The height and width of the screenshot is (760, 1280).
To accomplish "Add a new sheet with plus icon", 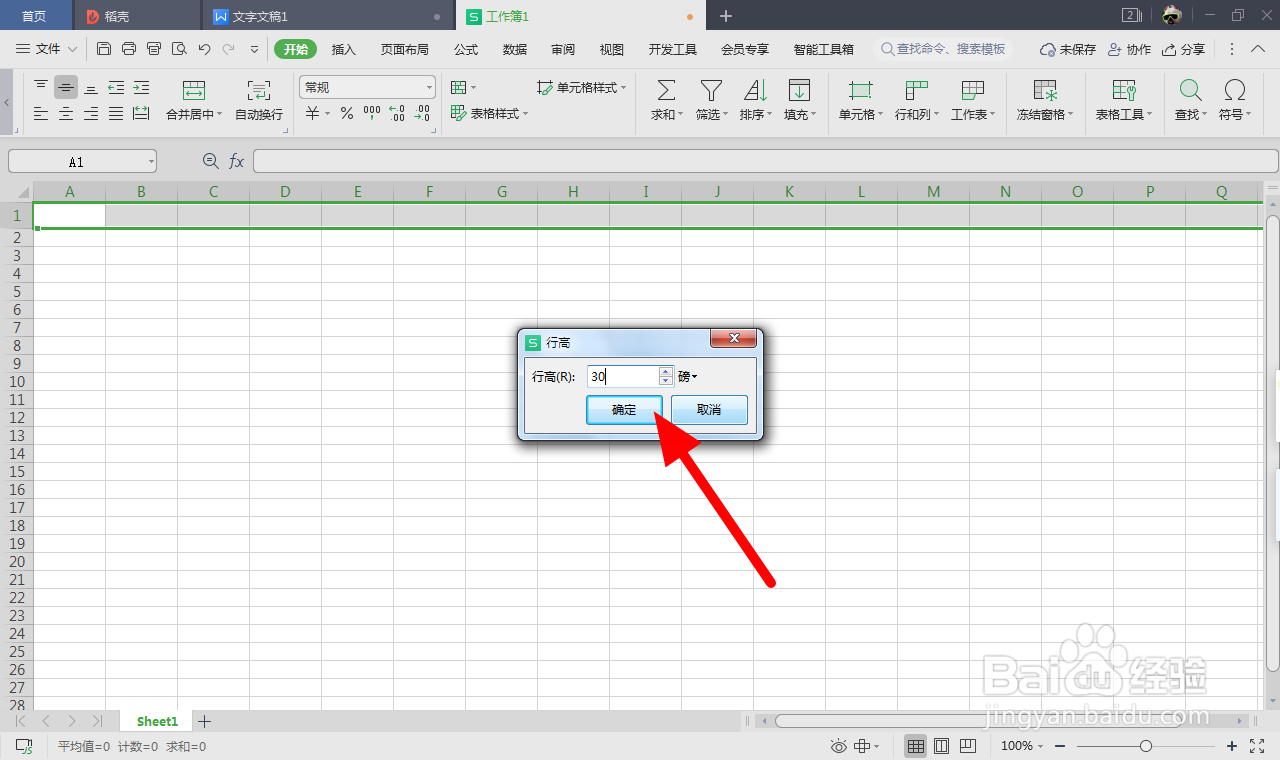I will click(204, 721).
